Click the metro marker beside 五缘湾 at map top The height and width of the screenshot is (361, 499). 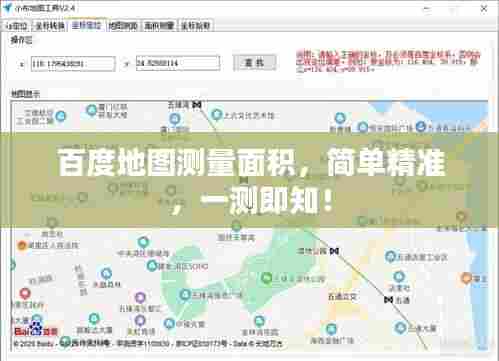click(x=197, y=105)
